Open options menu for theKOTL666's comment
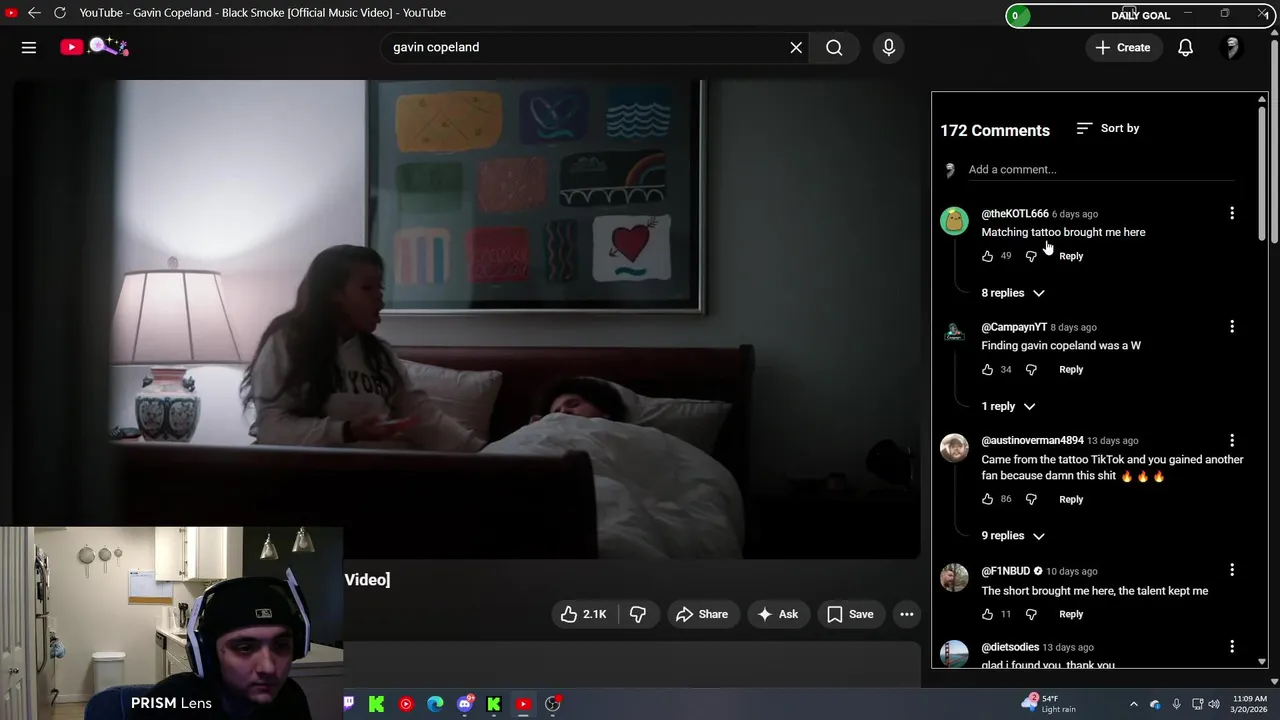The width and height of the screenshot is (1280, 720). point(1232,213)
